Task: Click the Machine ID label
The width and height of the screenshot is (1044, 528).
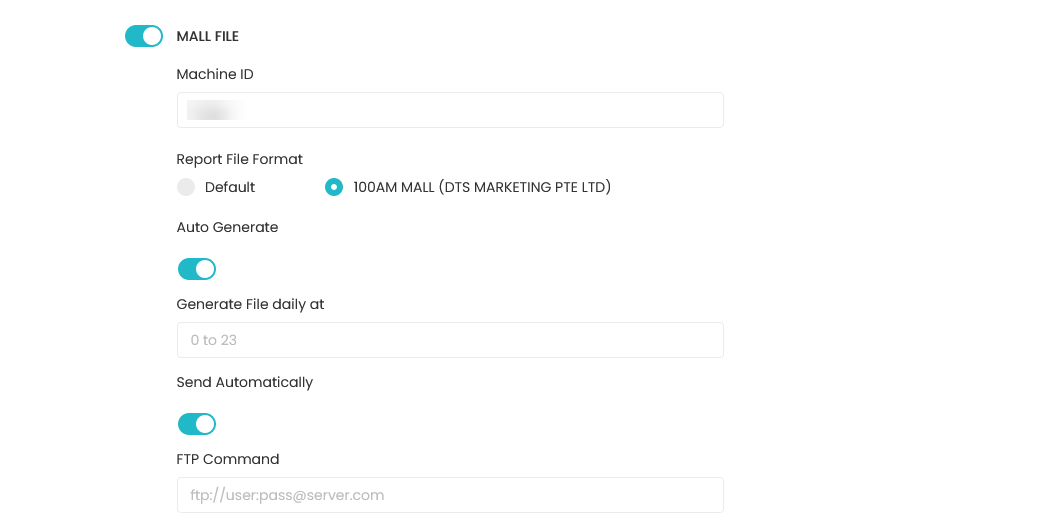Action: click(x=215, y=74)
